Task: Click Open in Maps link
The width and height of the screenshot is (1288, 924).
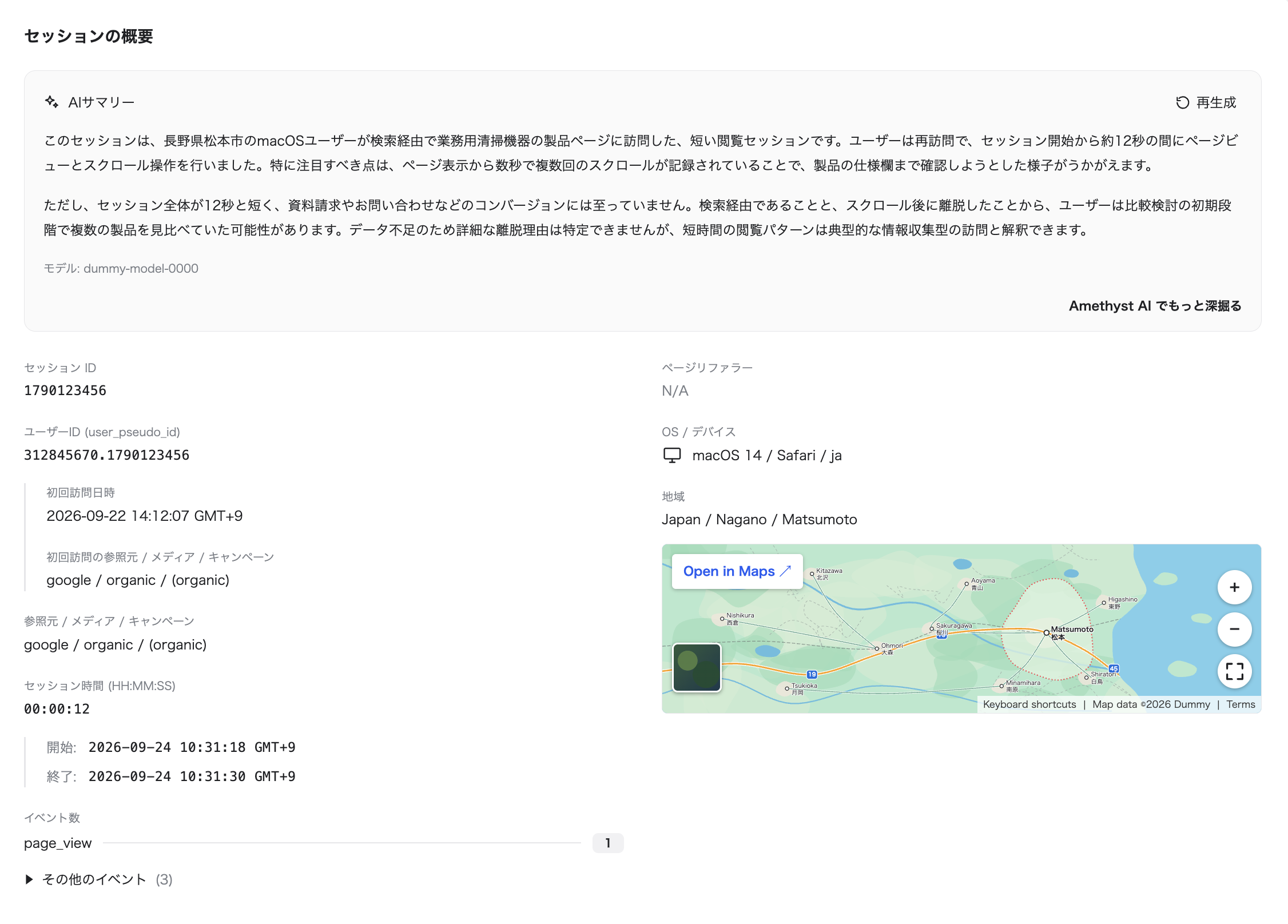Action: pyautogui.click(x=737, y=571)
